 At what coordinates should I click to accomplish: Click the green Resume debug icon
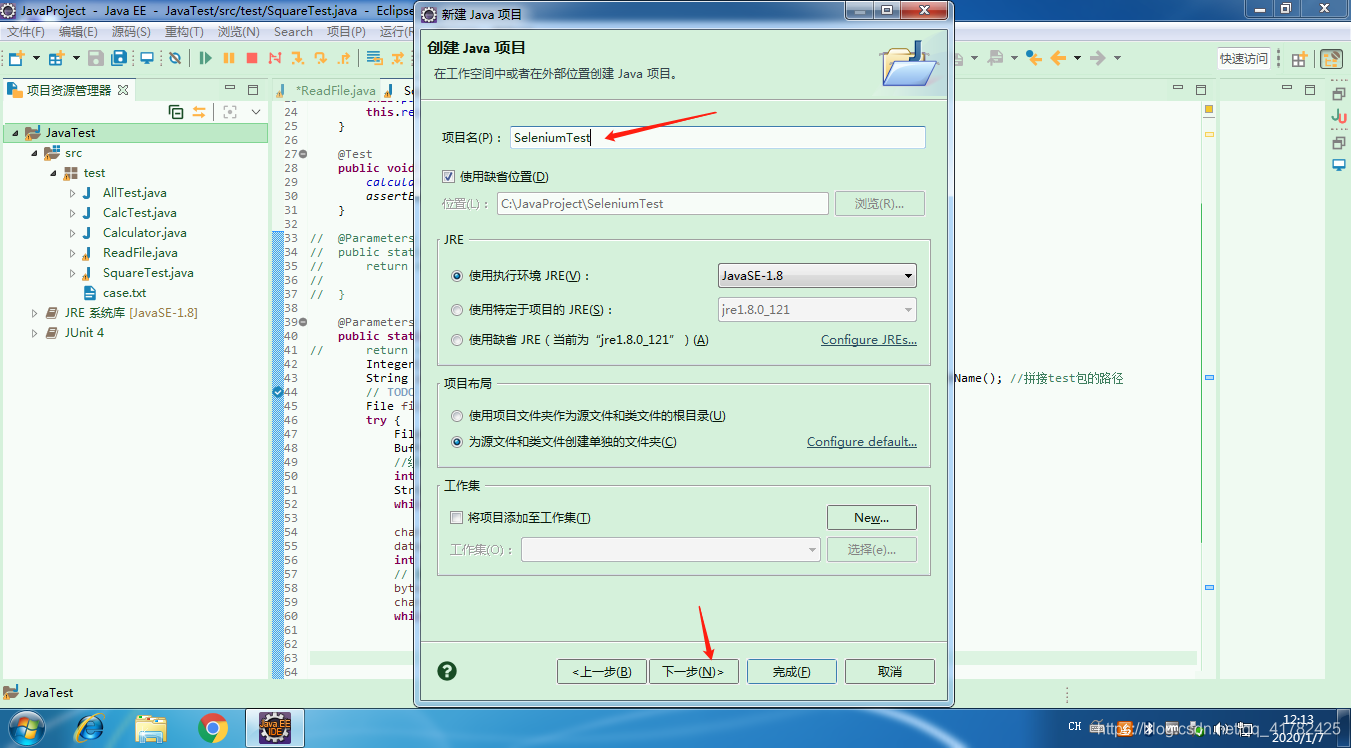[x=206, y=58]
